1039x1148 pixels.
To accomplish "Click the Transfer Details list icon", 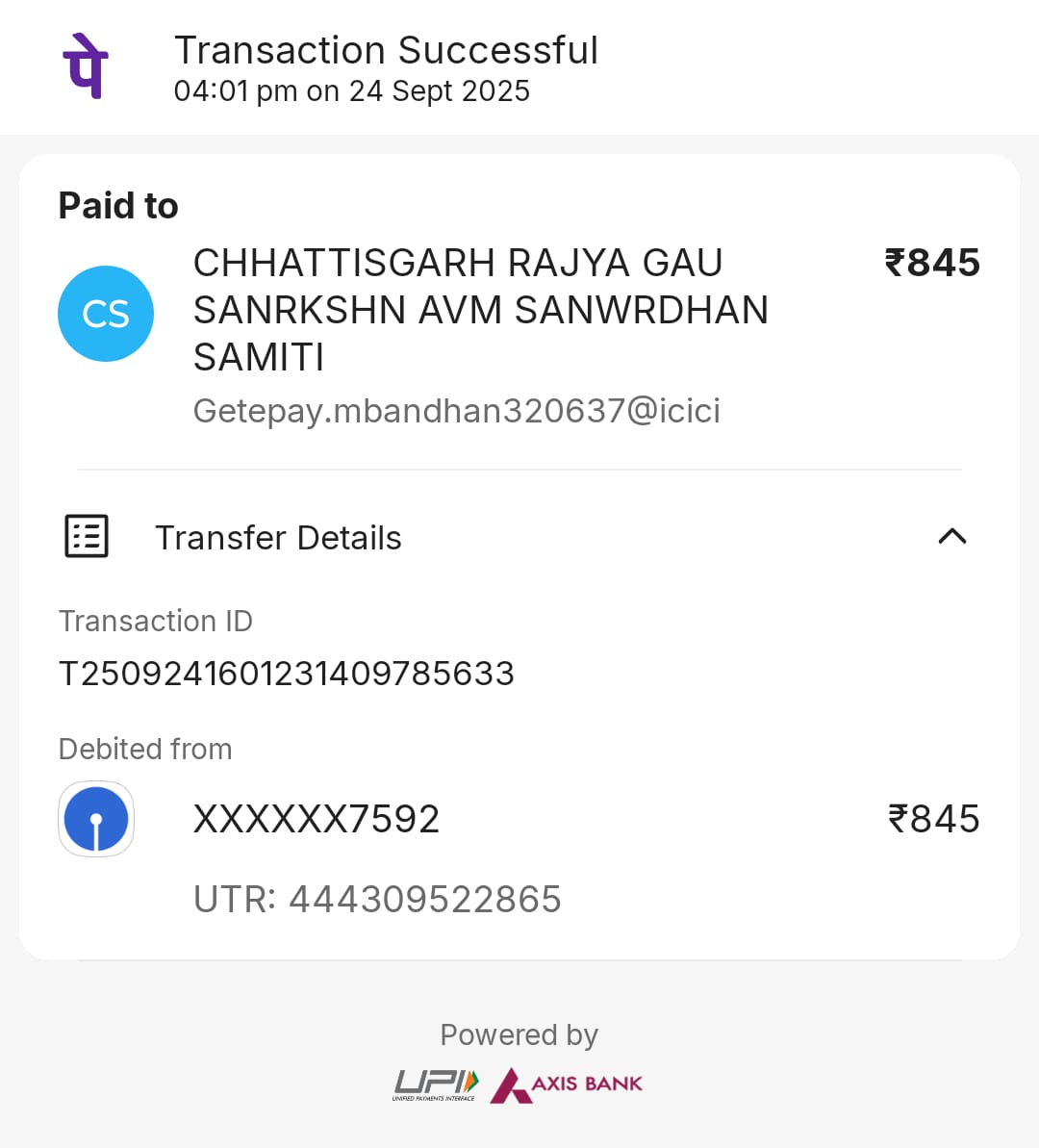I will (x=87, y=536).
